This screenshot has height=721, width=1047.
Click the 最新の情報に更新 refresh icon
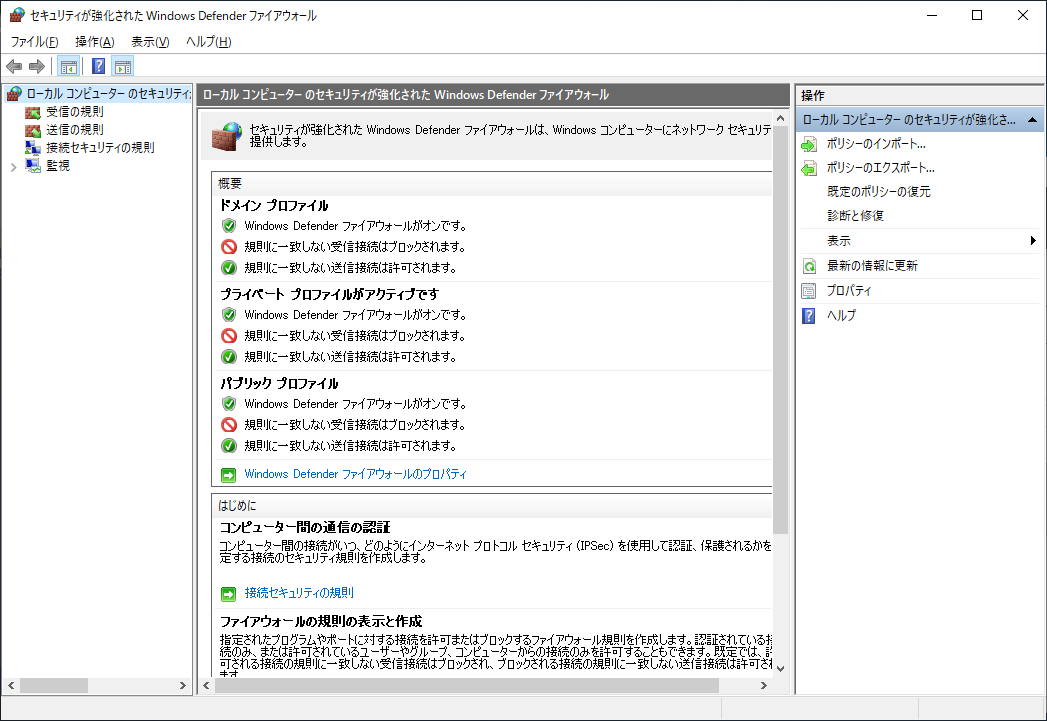pyautogui.click(x=809, y=266)
